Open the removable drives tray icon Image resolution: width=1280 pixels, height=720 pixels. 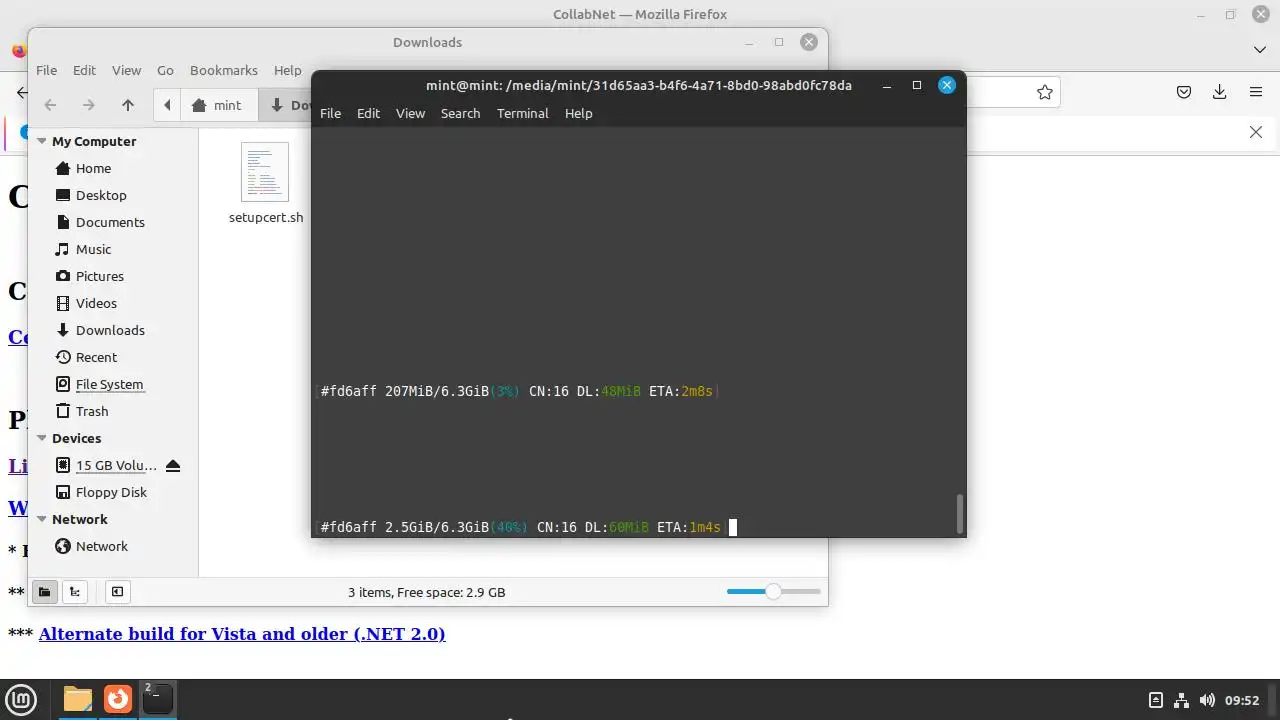click(1156, 700)
